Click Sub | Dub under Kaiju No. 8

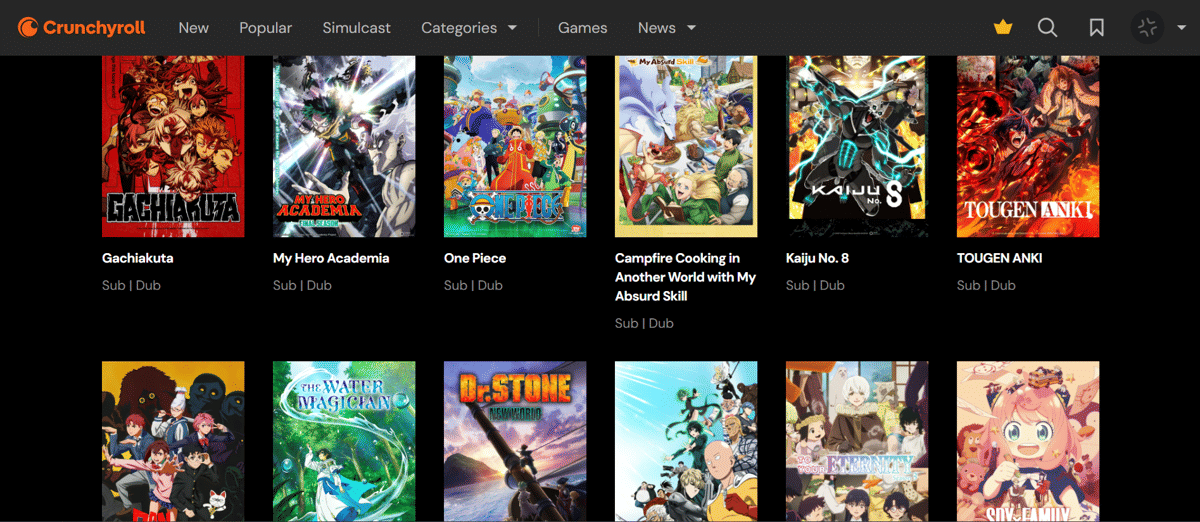pos(815,285)
